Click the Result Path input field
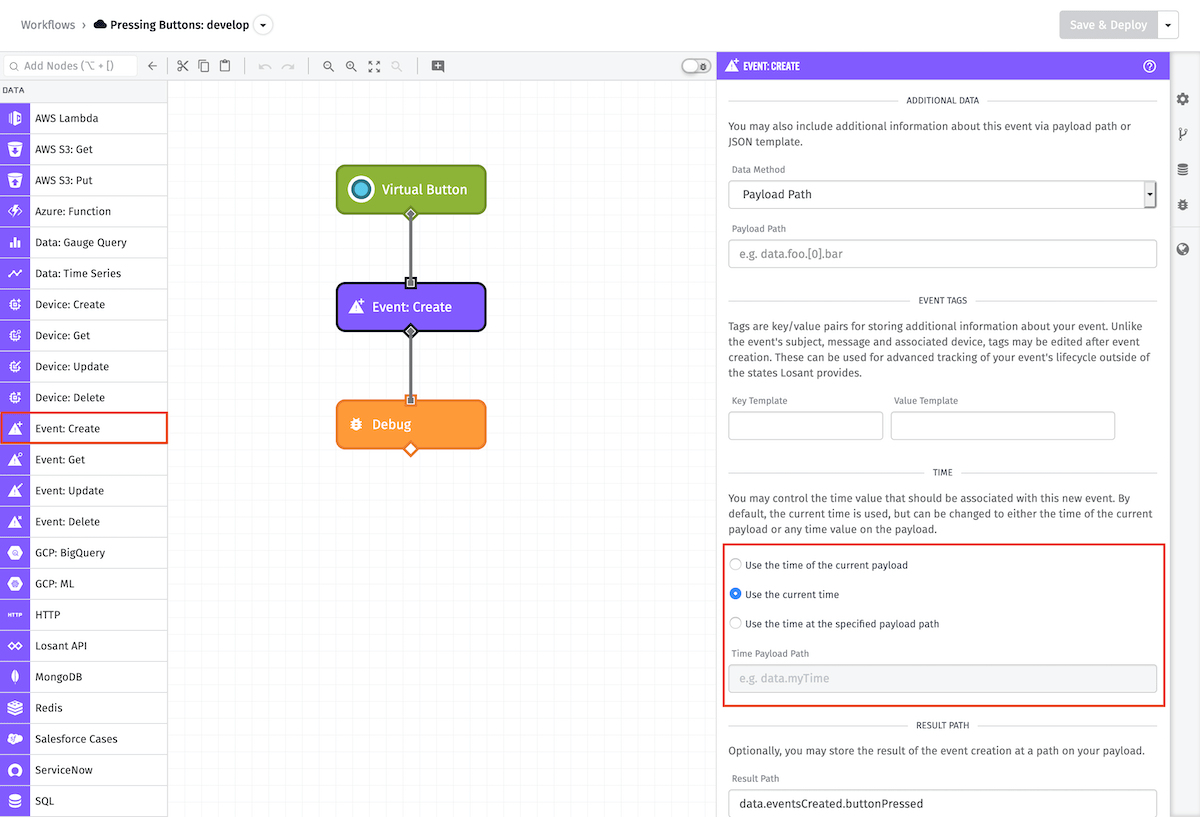 tap(942, 803)
